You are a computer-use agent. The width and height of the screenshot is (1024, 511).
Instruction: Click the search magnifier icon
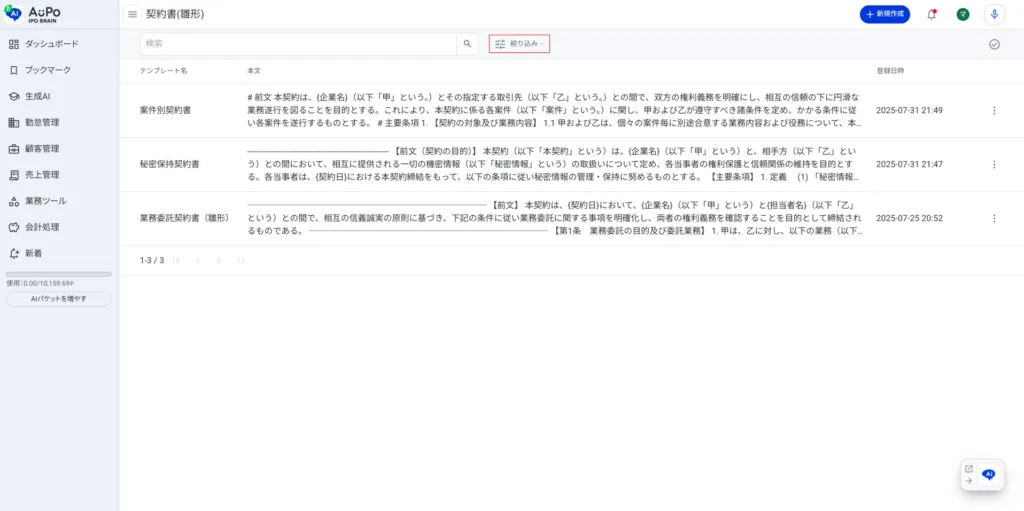click(x=467, y=44)
